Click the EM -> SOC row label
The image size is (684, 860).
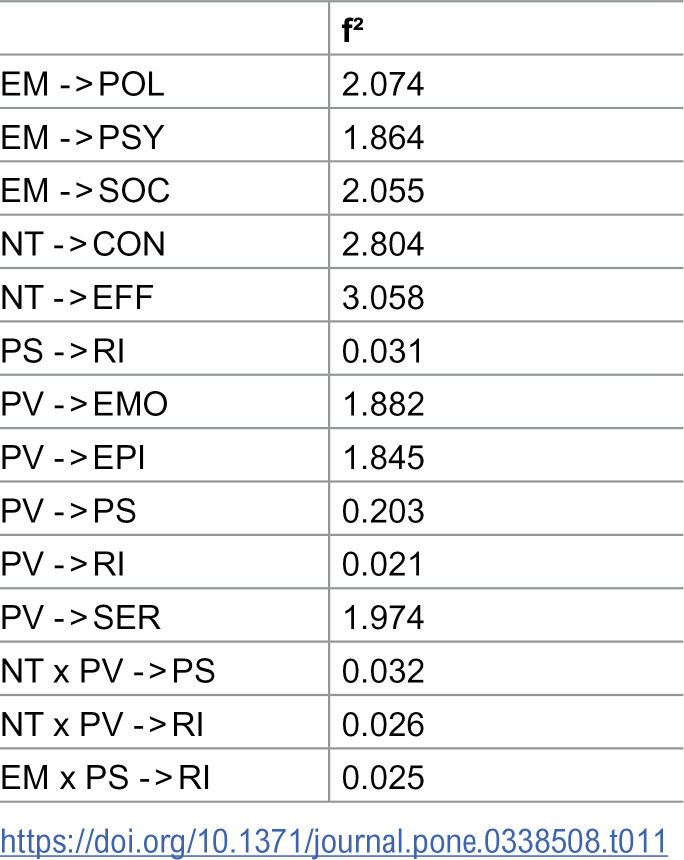point(85,190)
